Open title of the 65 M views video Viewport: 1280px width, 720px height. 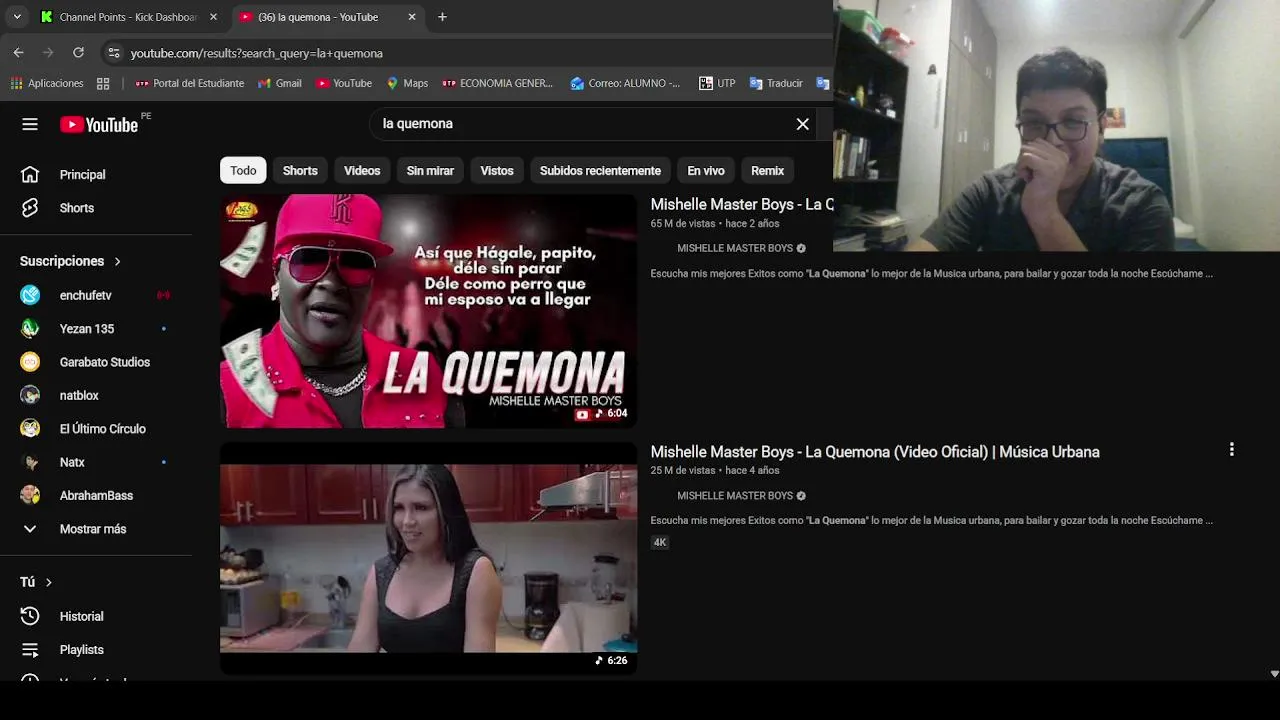[742, 204]
